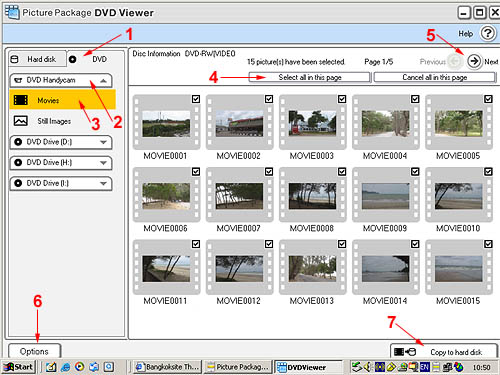Open Help via the question mark icon

(488, 33)
